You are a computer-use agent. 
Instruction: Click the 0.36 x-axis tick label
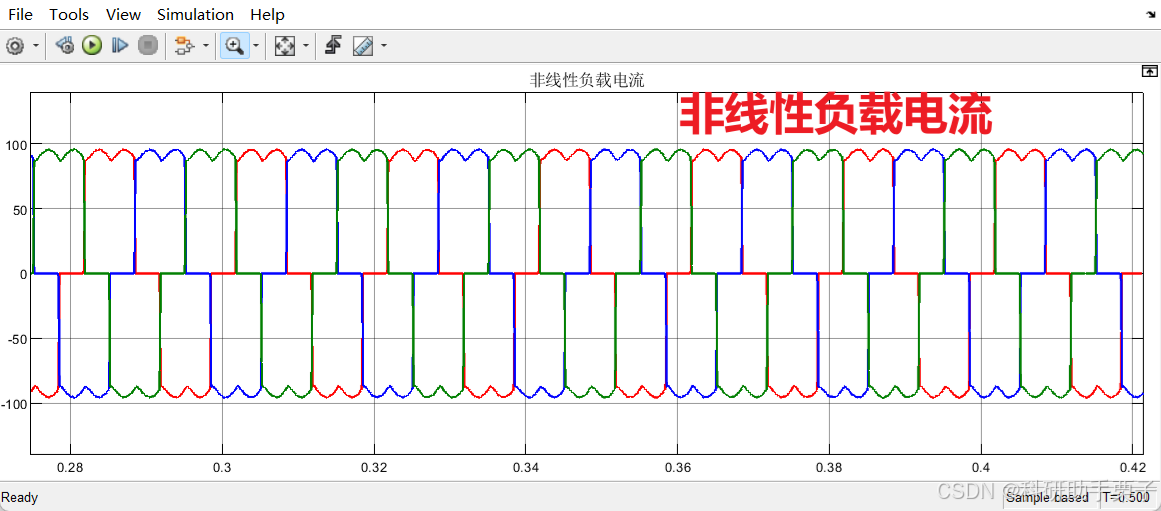pyautogui.click(x=677, y=468)
